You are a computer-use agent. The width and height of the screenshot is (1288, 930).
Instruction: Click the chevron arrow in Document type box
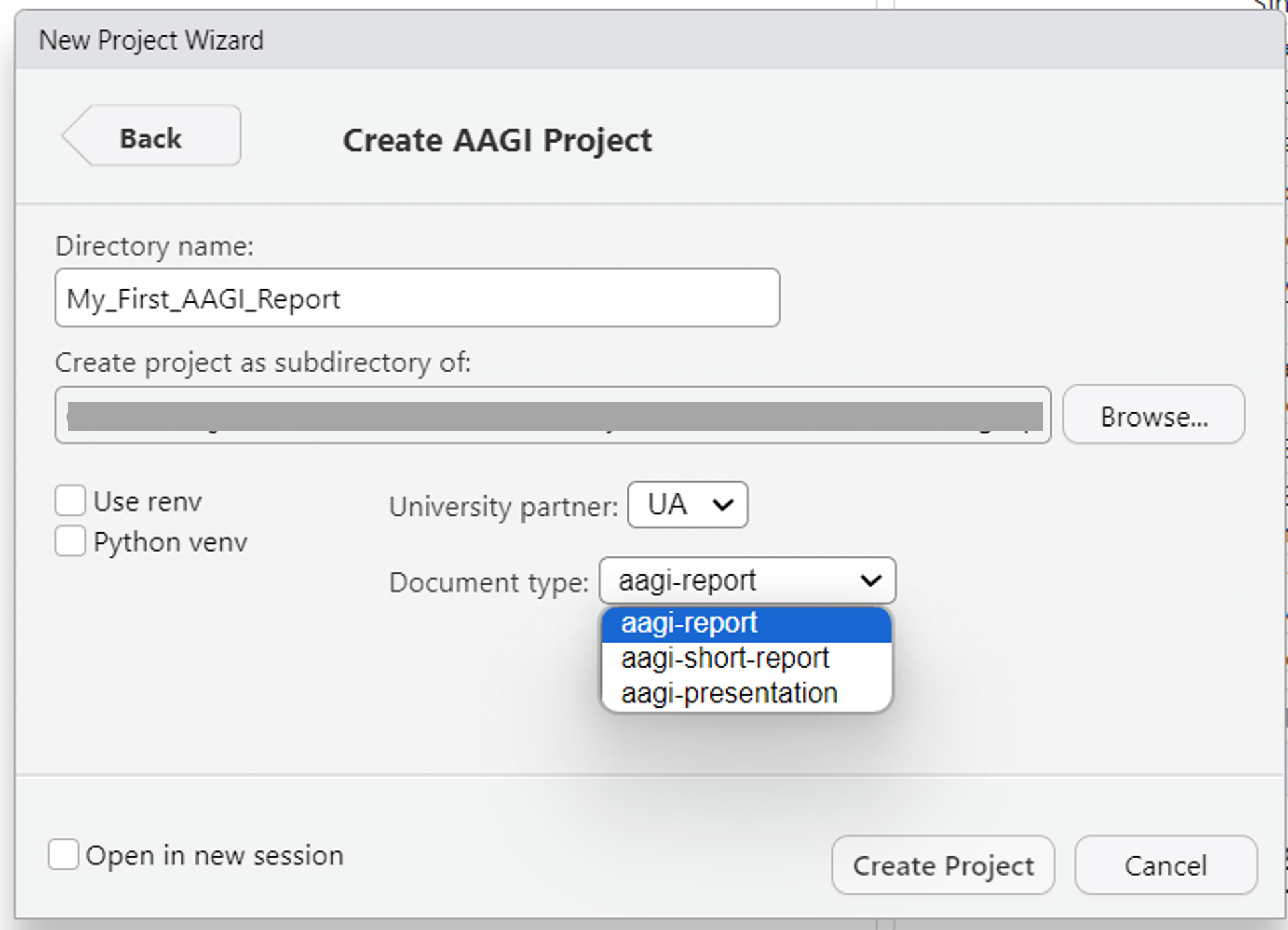870,580
